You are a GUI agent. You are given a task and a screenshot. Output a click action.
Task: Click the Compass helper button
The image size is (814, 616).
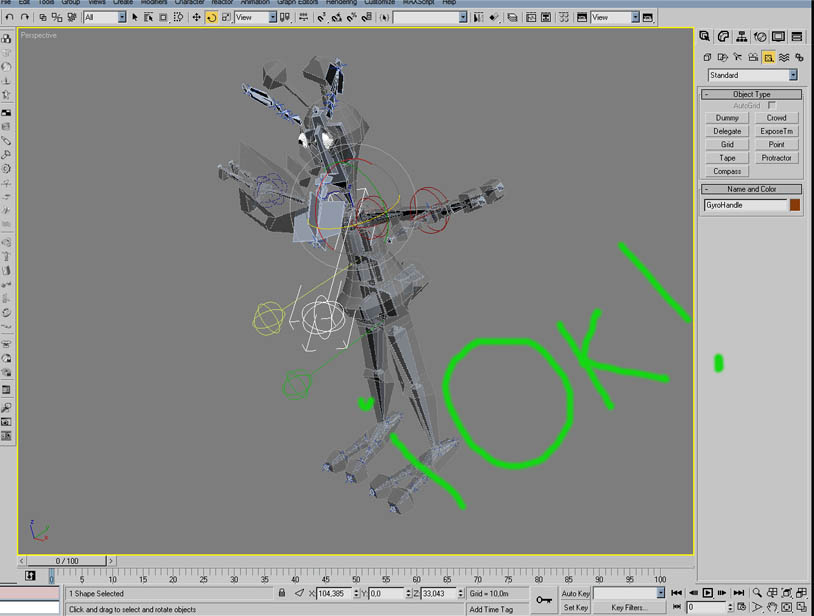point(727,171)
